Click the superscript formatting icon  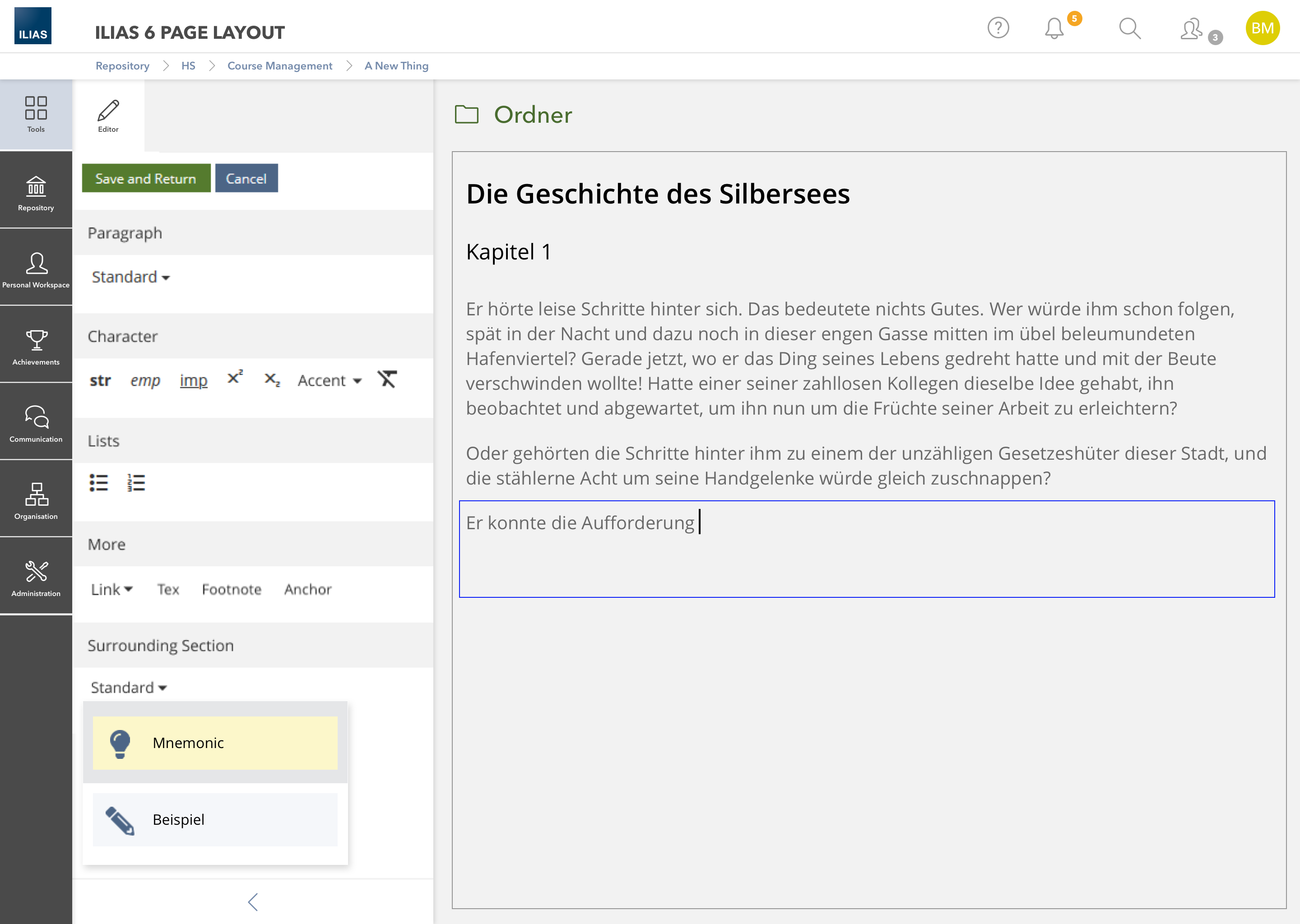click(235, 379)
